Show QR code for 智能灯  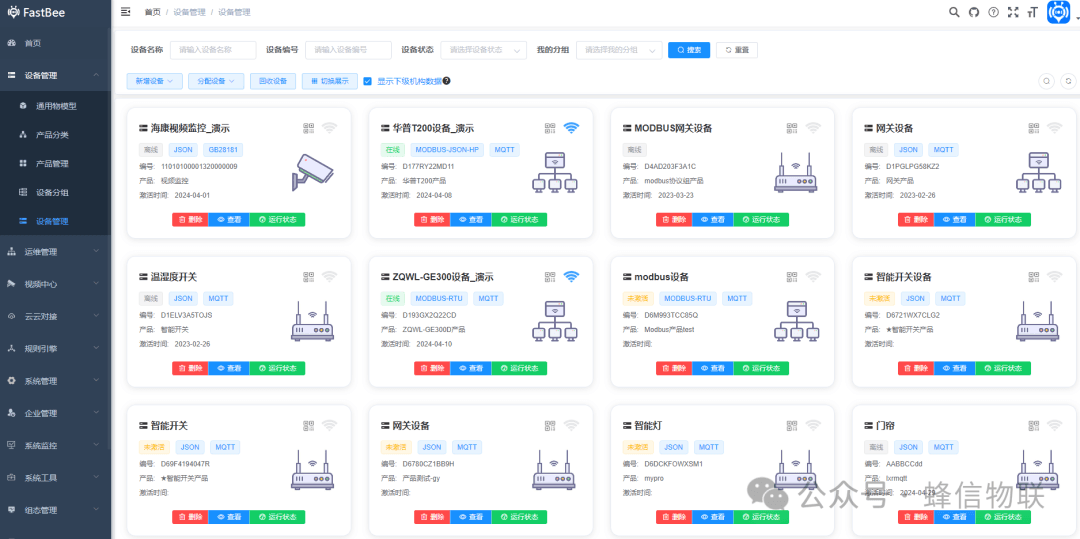pyautogui.click(x=792, y=425)
